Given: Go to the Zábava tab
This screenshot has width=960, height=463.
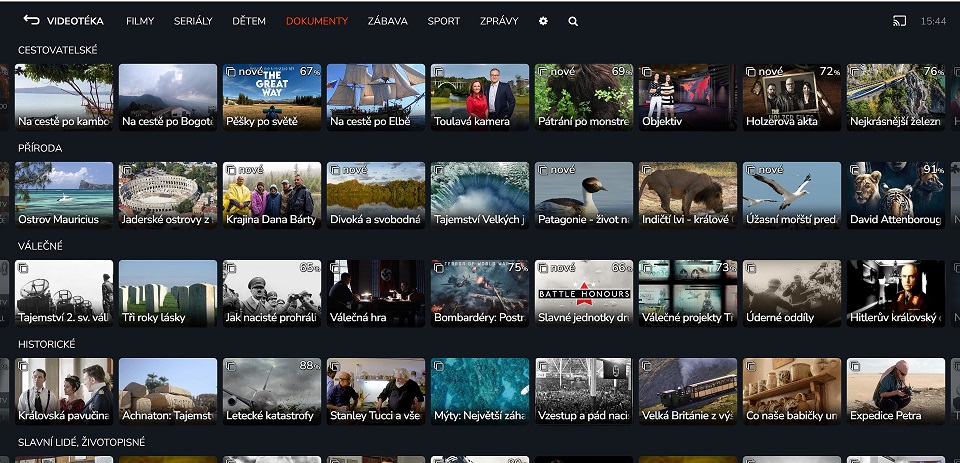Looking at the screenshot, I should (x=388, y=21).
